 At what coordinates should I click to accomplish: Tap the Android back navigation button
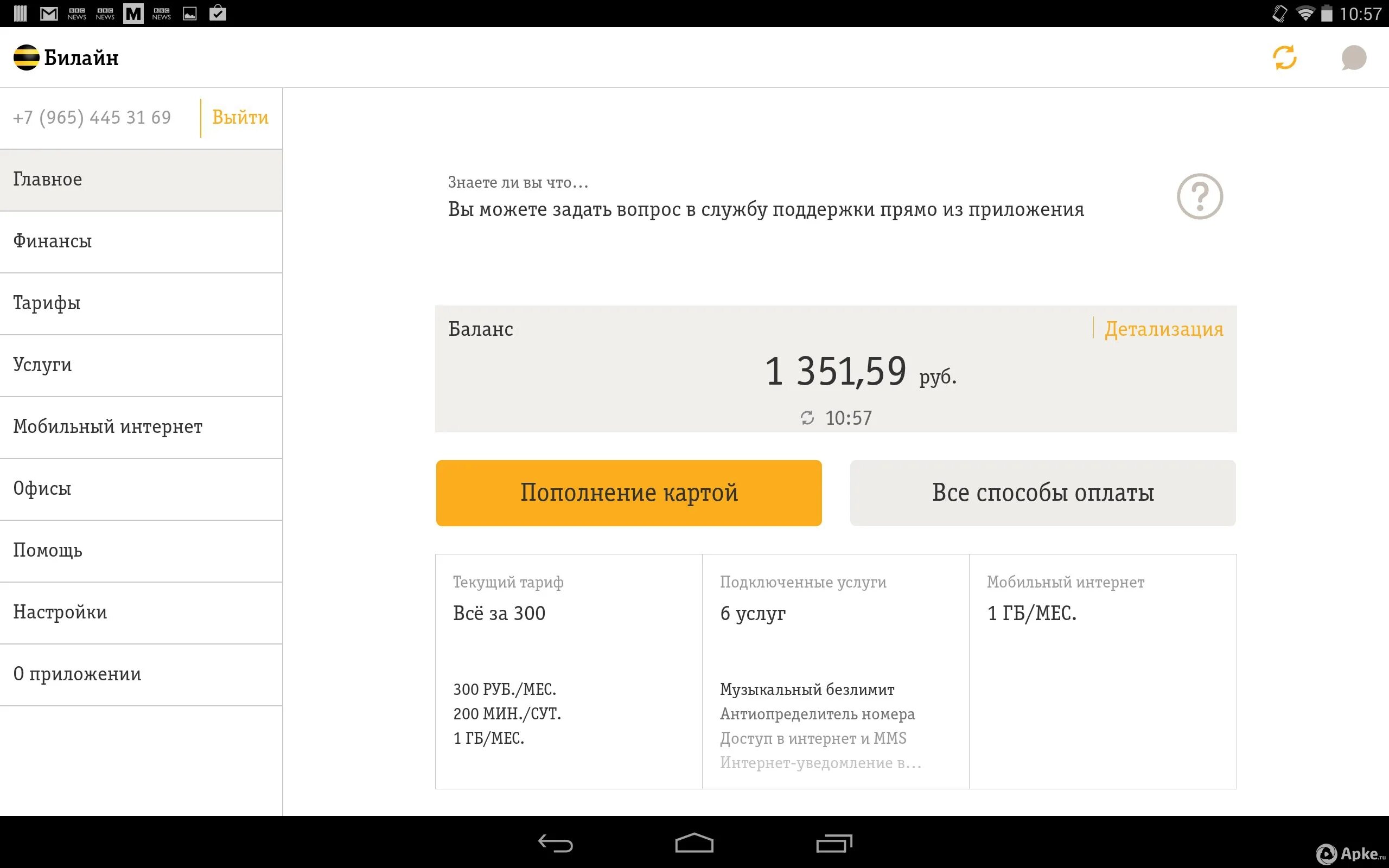(x=556, y=843)
